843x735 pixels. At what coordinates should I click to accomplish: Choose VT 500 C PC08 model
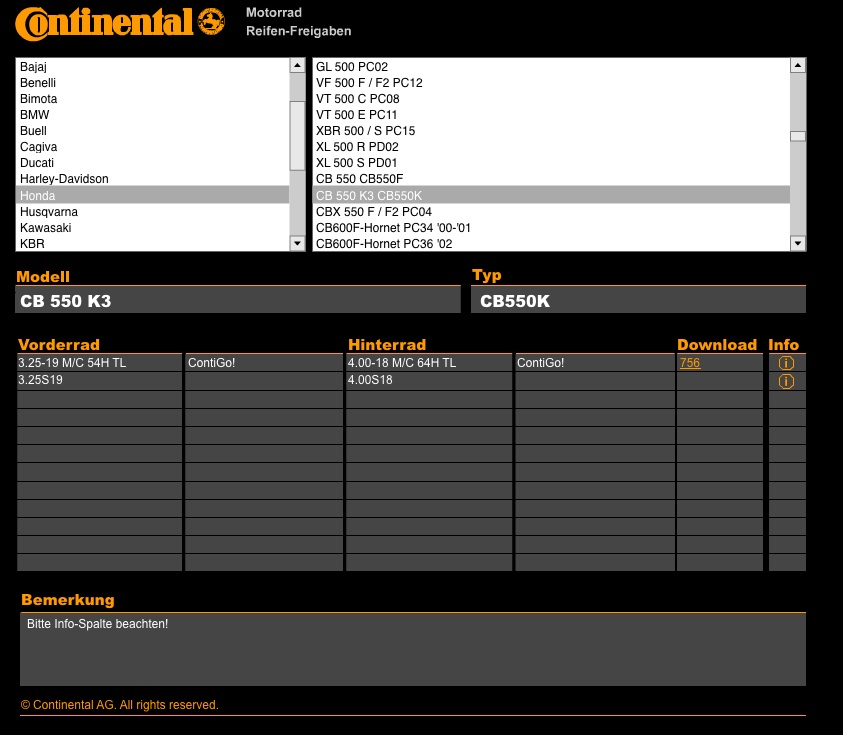tap(552, 99)
